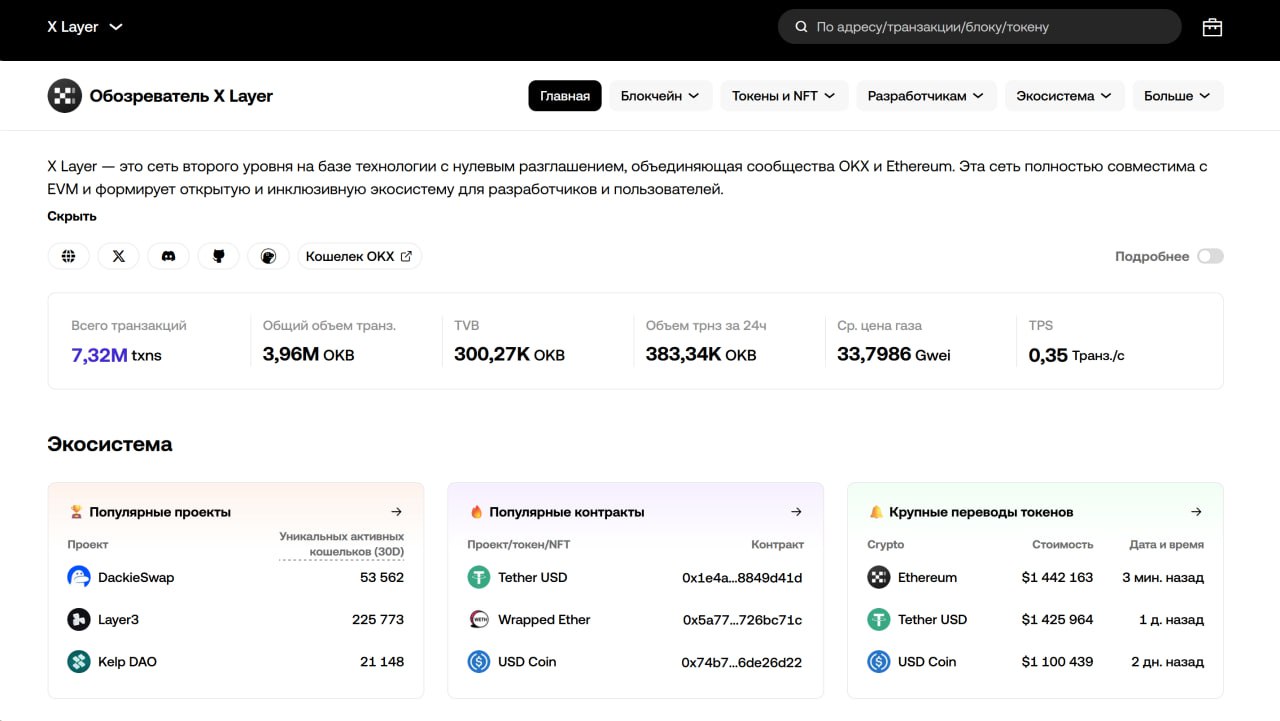This screenshot has width=1280, height=721.
Task: Open the 7,32M total transactions link
Action: point(99,354)
